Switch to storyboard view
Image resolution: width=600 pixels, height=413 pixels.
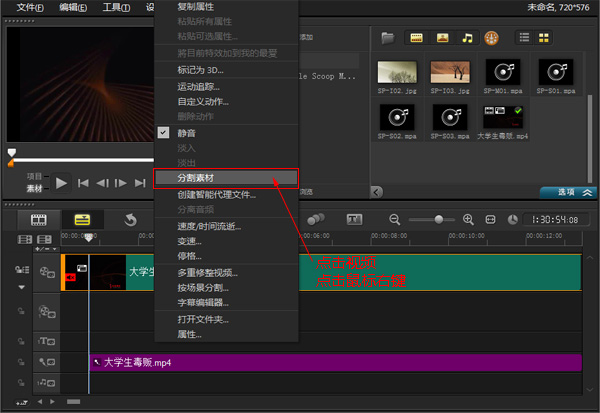tap(39, 220)
